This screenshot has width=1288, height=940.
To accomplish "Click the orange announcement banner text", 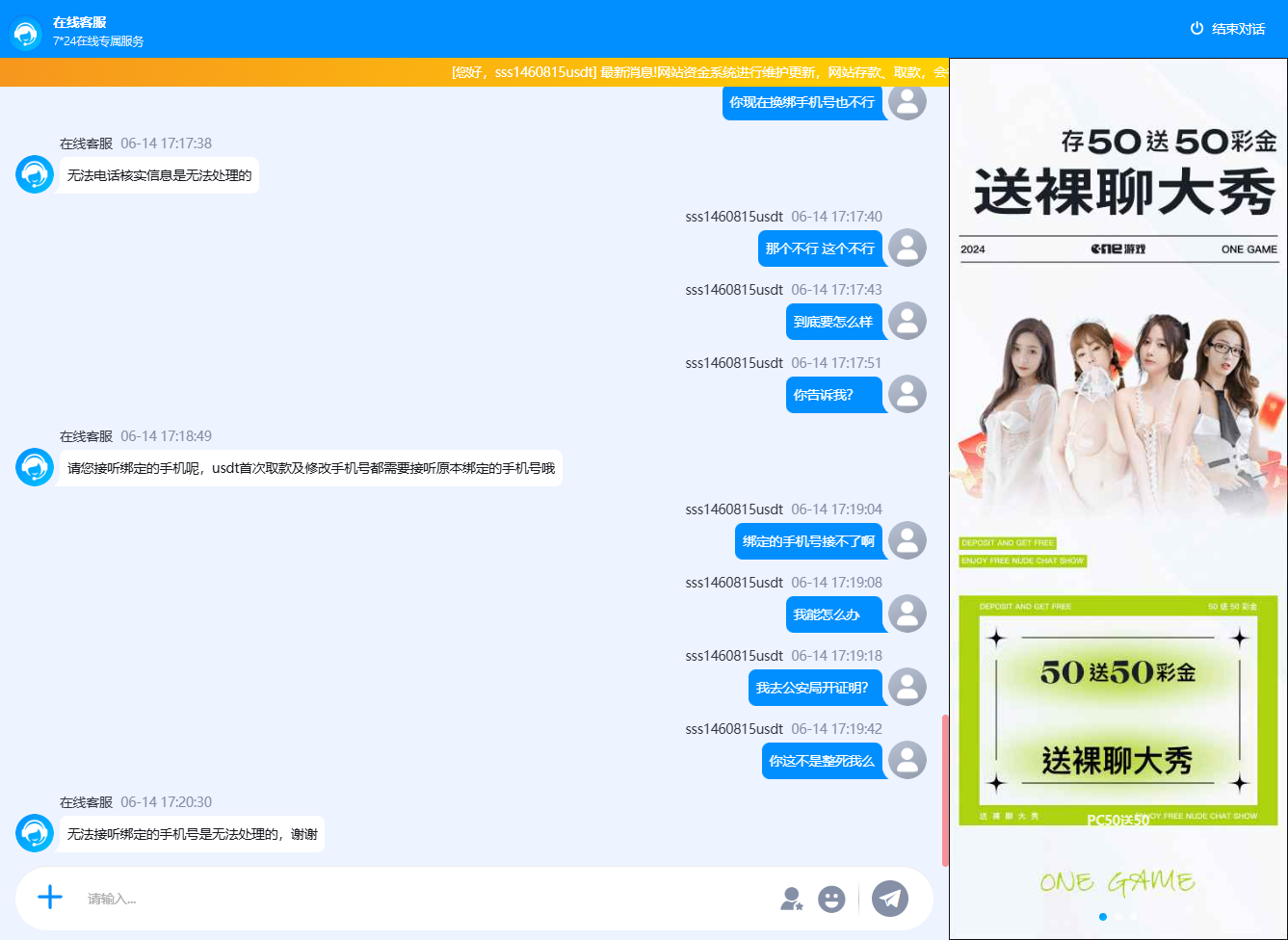I will [699, 72].
